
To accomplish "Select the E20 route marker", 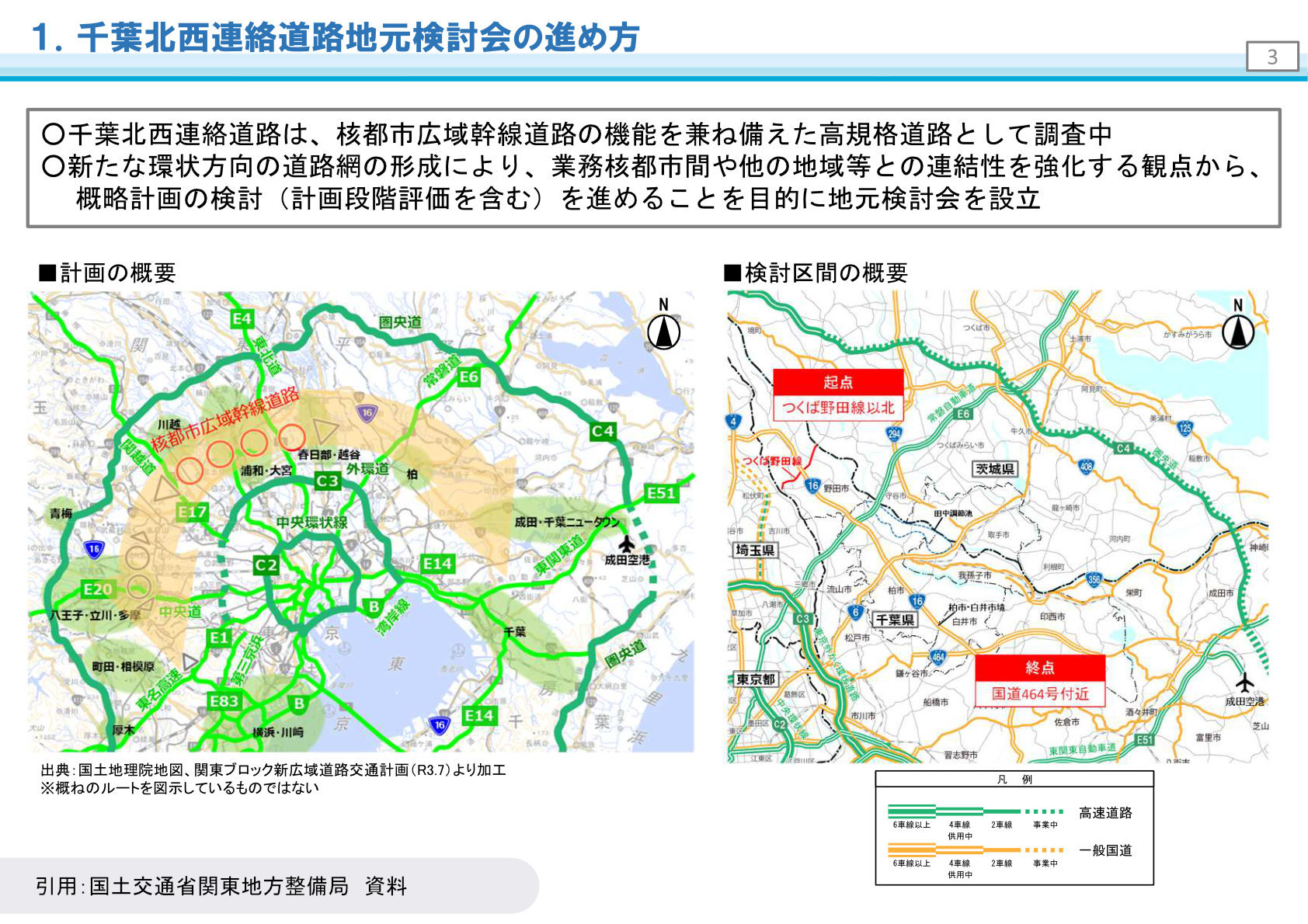I will pyautogui.click(x=98, y=589).
